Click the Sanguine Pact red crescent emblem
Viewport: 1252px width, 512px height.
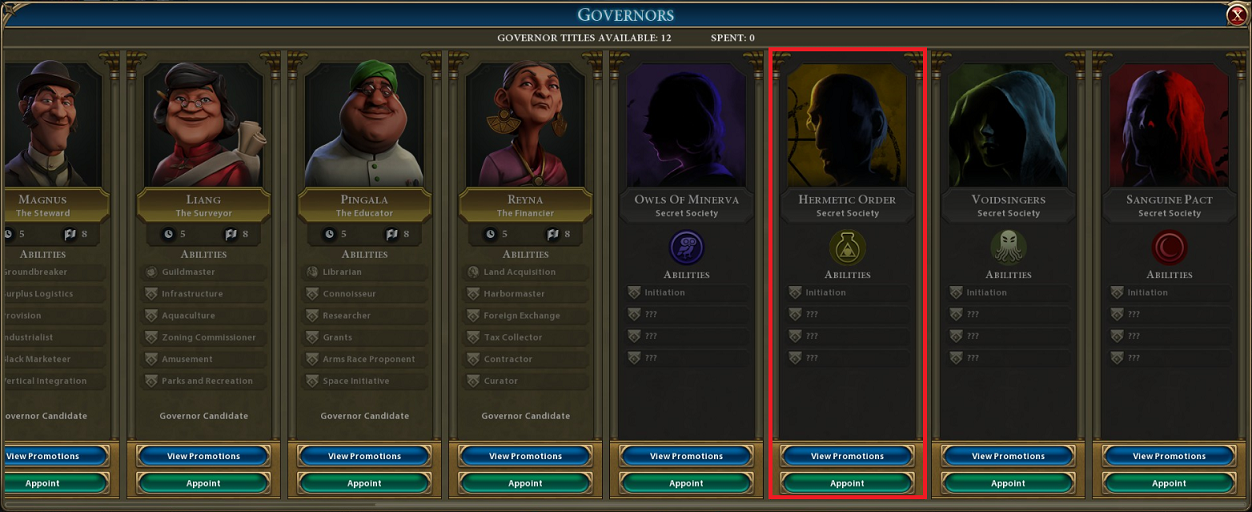1169,248
